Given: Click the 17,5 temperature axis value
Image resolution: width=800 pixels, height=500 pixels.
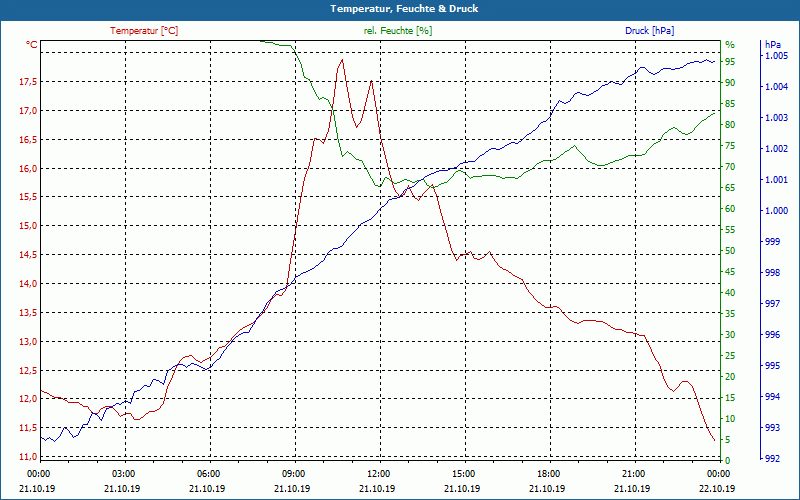Looking at the screenshot, I should tap(28, 82).
